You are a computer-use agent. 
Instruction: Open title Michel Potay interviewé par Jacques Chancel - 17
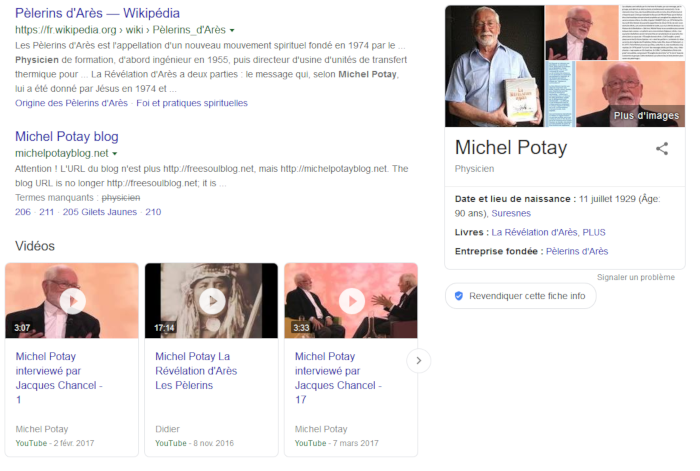click(x=338, y=378)
